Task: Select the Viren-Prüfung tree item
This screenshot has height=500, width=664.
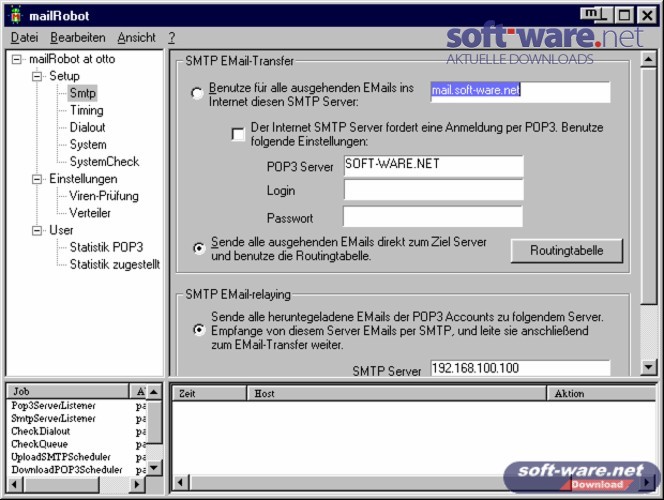Action: (x=104, y=196)
